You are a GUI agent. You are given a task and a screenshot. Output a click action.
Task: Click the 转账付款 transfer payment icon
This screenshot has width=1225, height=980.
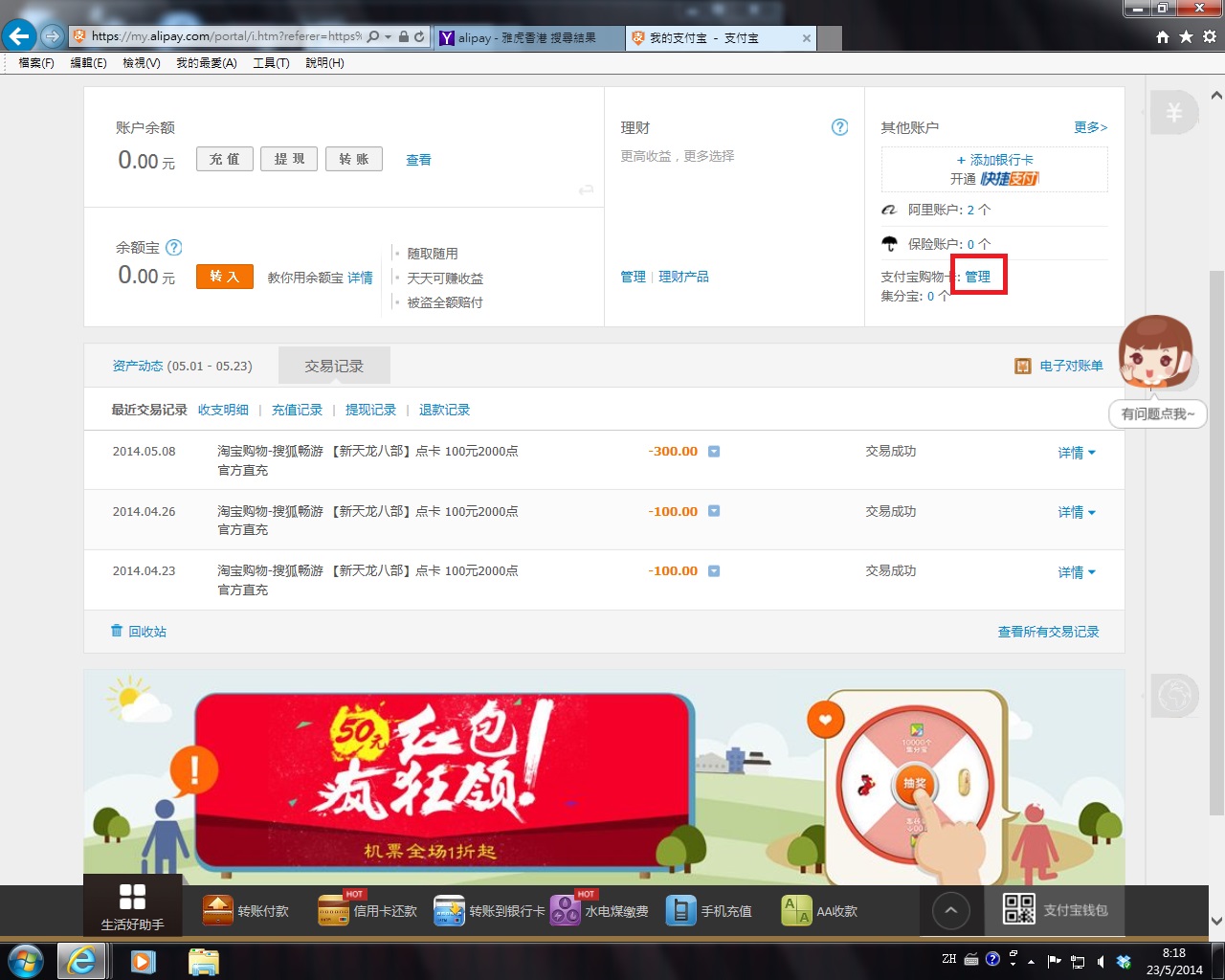pyautogui.click(x=218, y=909)
